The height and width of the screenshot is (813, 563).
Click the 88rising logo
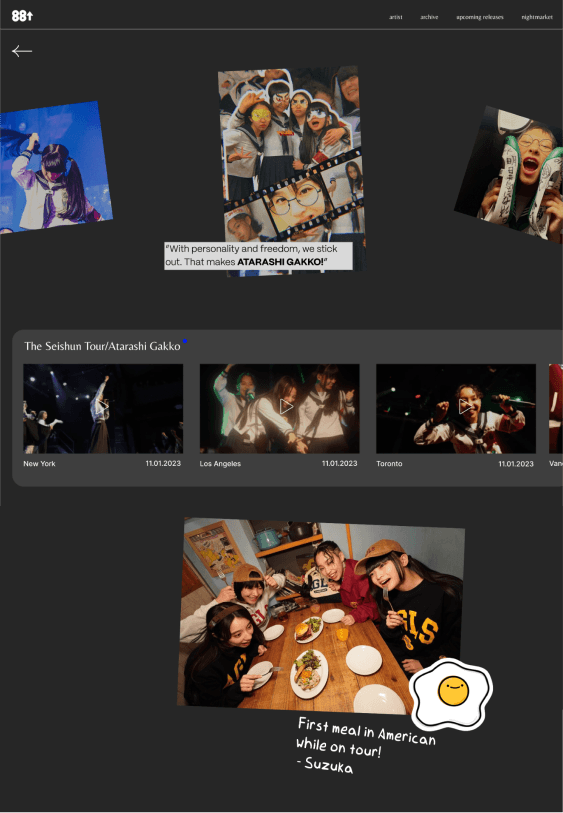point(22,16)
